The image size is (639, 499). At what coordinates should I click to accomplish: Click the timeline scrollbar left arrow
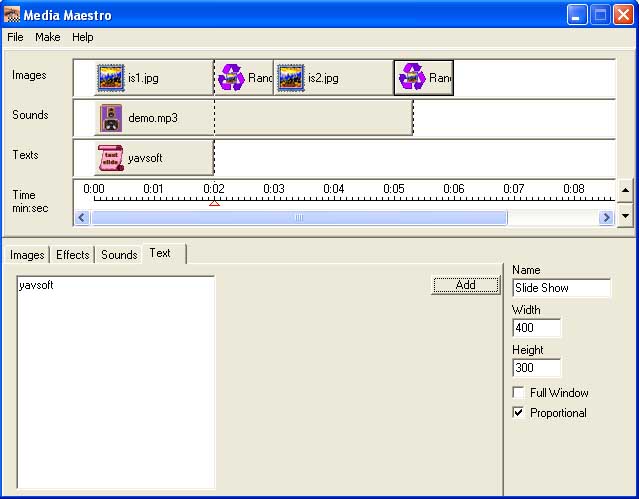coord(82,217)
